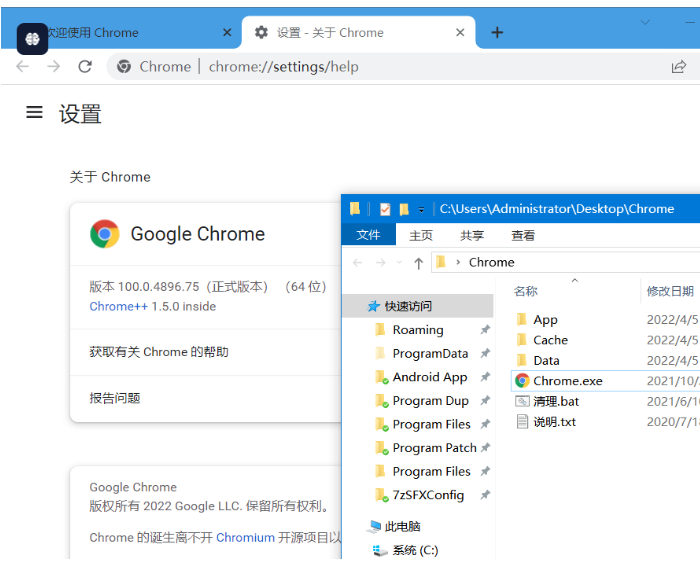Close the 设置 - 关于 Chrome tab
Viewport: 700px width, 575px height.
(x=460, y=33)
